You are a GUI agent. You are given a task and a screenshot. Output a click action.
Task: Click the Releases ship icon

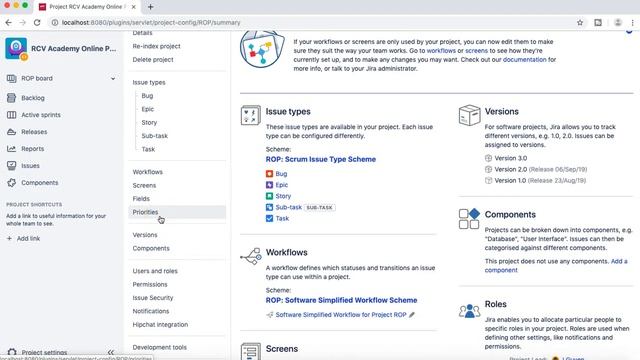pyautogui.click(x=11, y=132)
